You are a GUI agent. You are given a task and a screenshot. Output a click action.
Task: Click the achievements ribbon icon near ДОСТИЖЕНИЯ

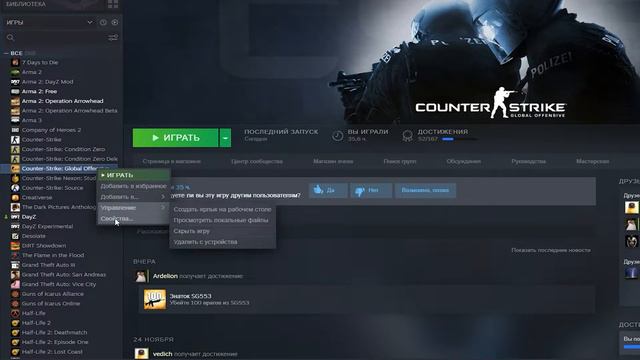click(407, 136)
